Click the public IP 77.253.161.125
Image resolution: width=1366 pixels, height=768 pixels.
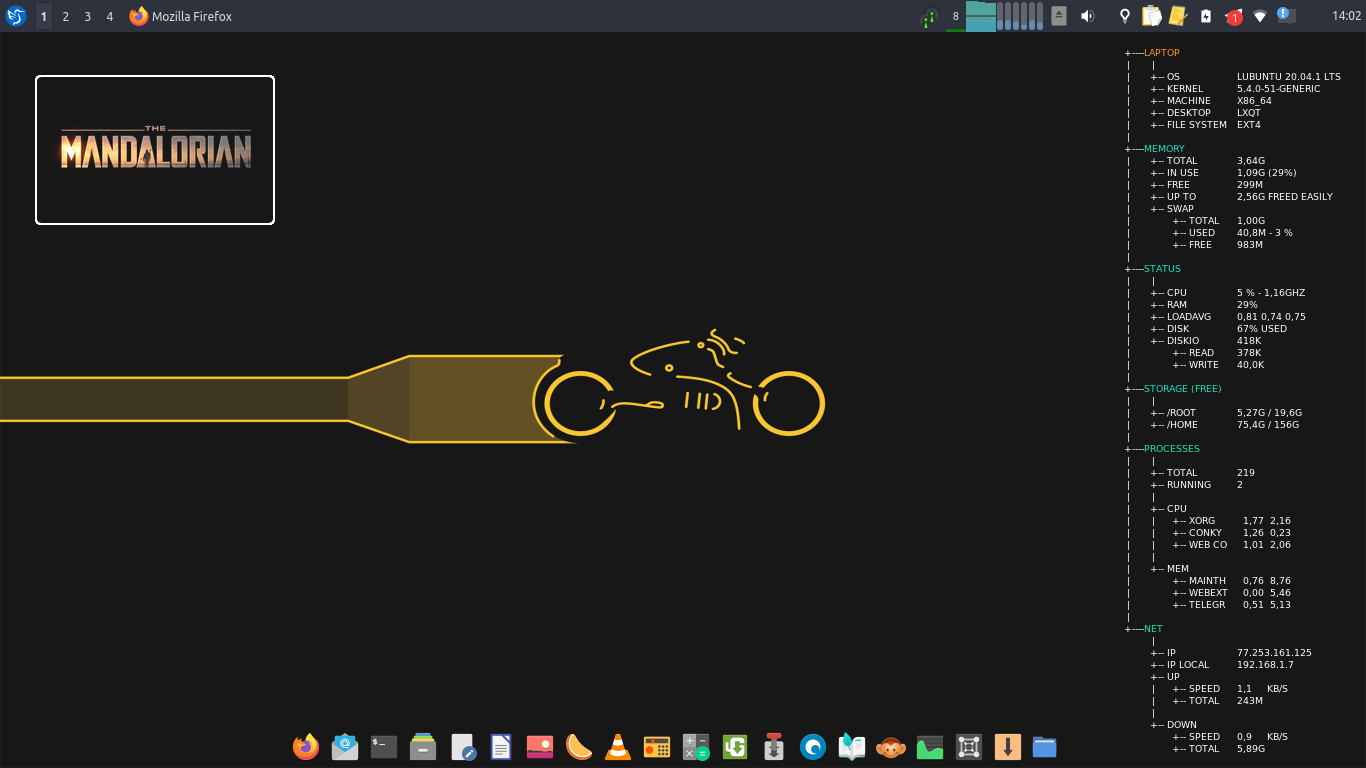point(1274,653)
